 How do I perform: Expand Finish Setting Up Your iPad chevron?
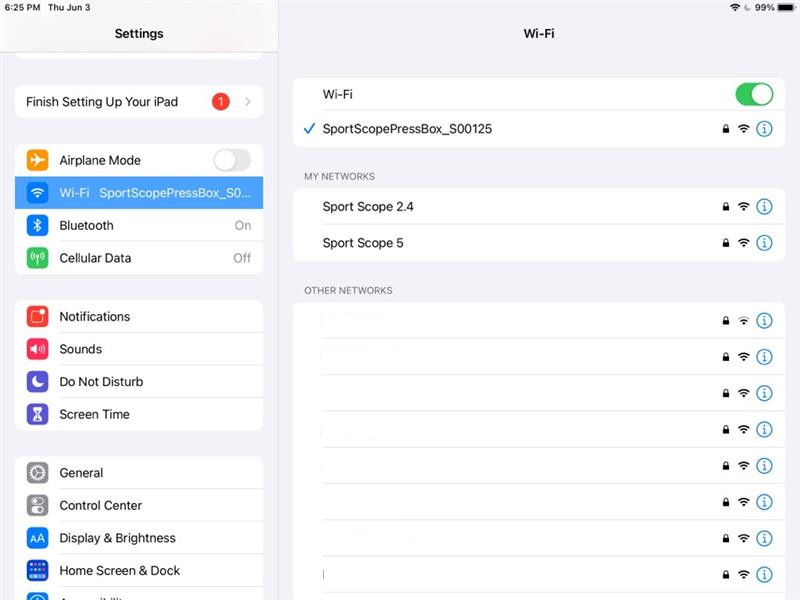tap(248, 102)
